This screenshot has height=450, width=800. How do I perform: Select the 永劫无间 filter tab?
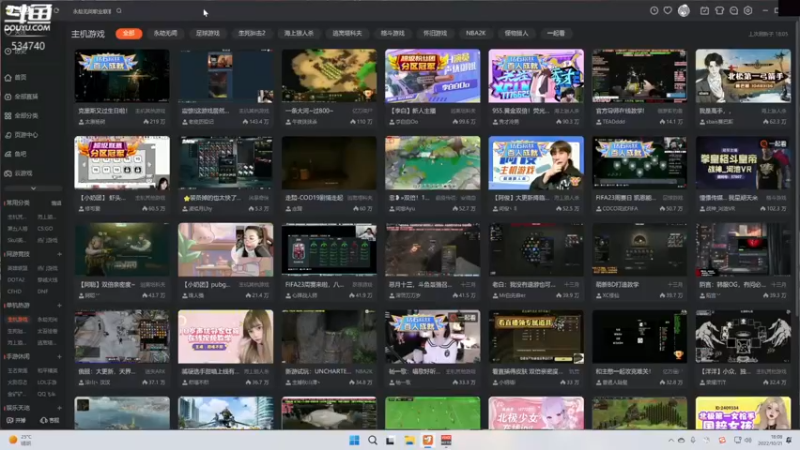point(165,33)
